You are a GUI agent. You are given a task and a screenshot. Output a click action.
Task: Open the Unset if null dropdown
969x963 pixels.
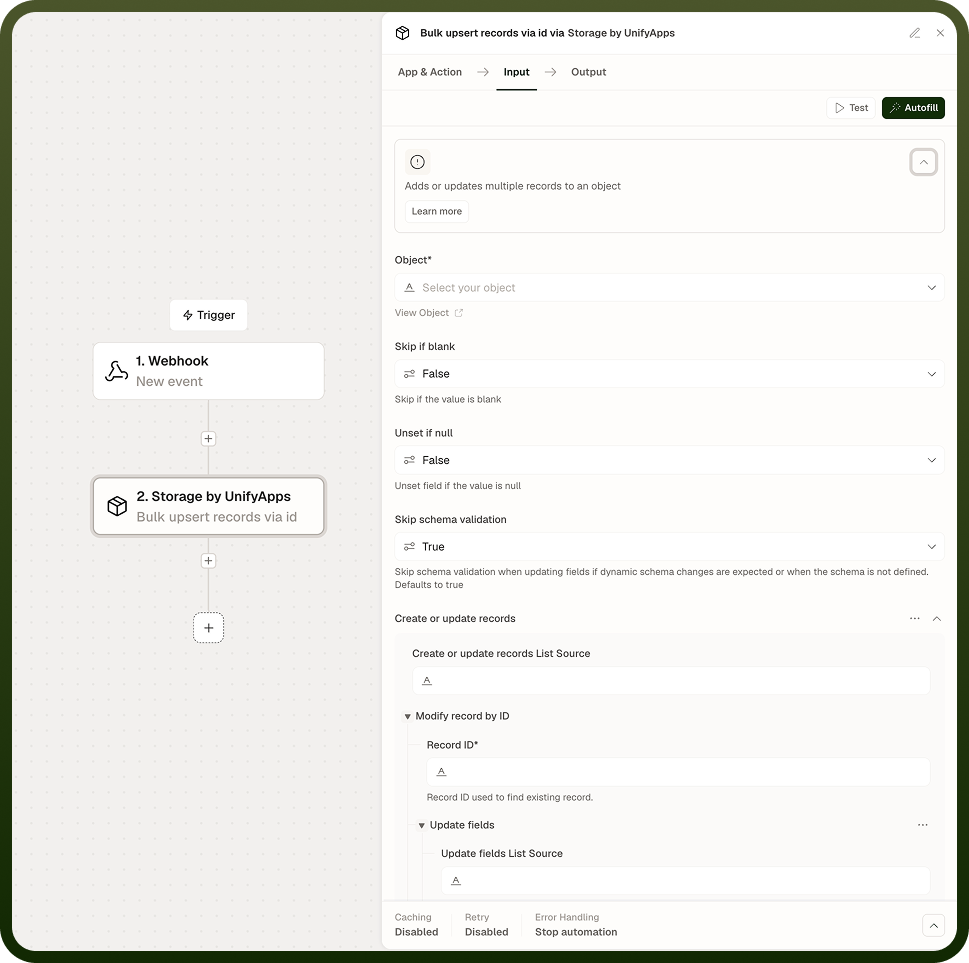tap(669, 460)
